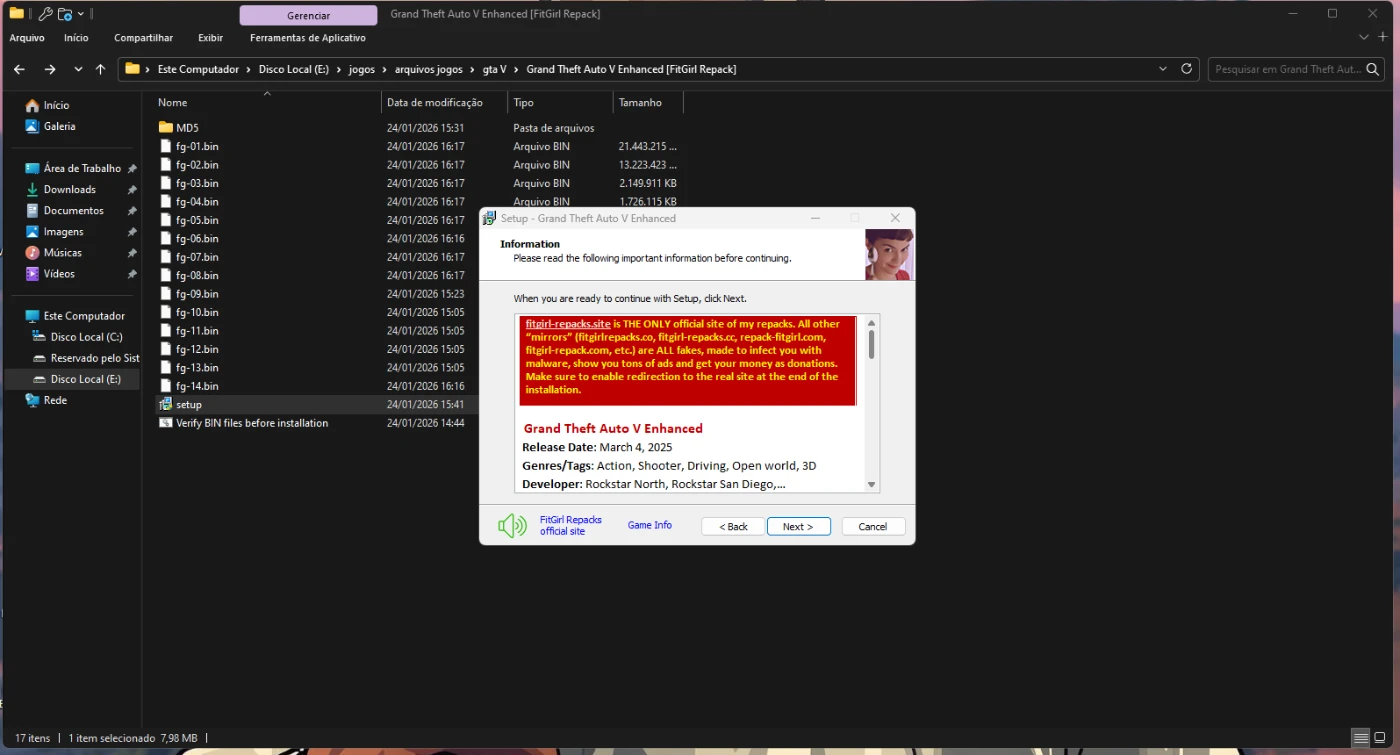Select Disco Local (C:) drive
This screenshot has width=1400, height=755.
[86, 337]
